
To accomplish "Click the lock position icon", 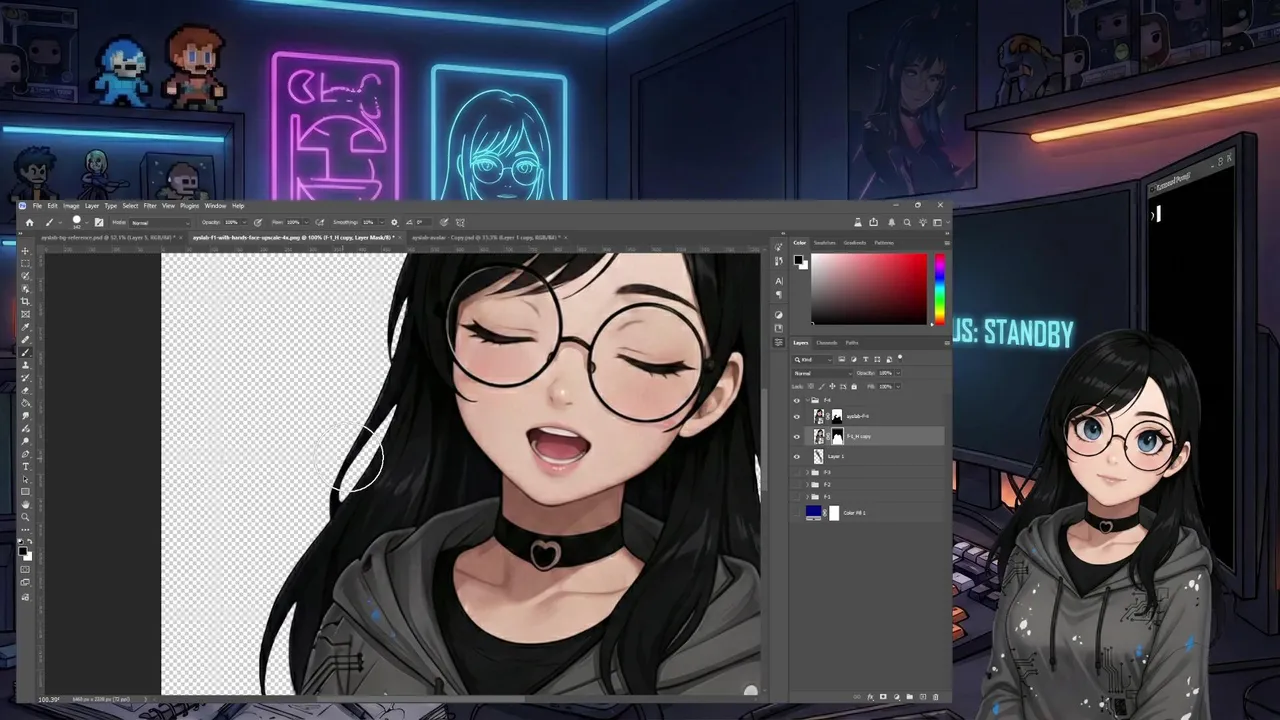I will tap(832, 386).
